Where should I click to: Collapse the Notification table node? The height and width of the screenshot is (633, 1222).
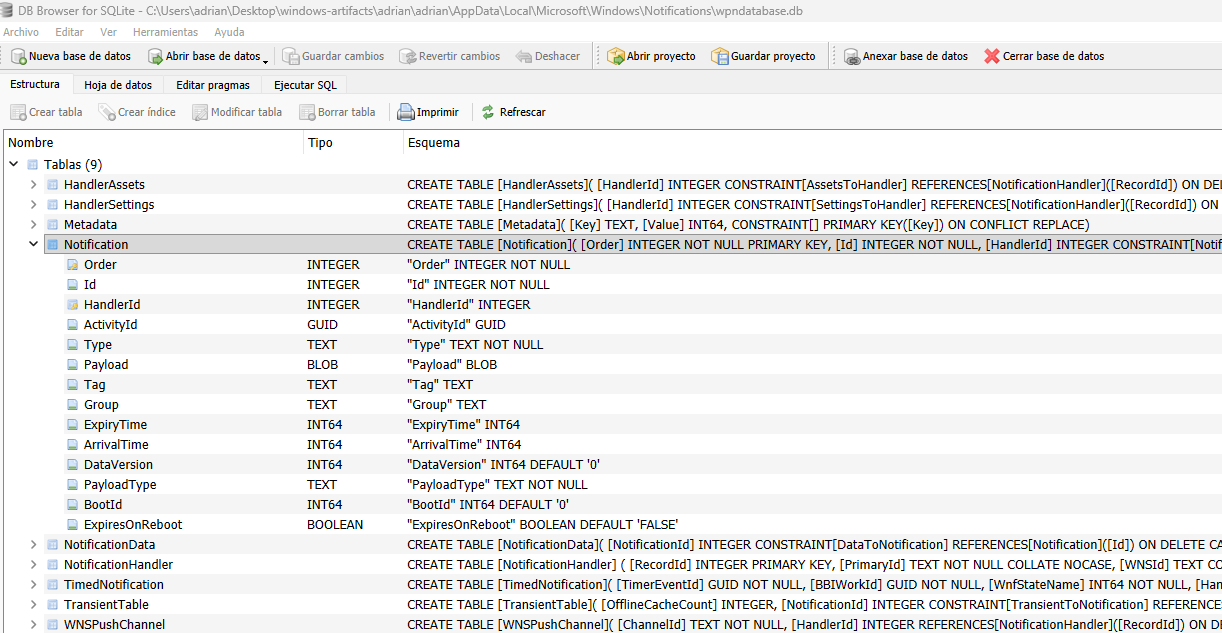(33, 244)
